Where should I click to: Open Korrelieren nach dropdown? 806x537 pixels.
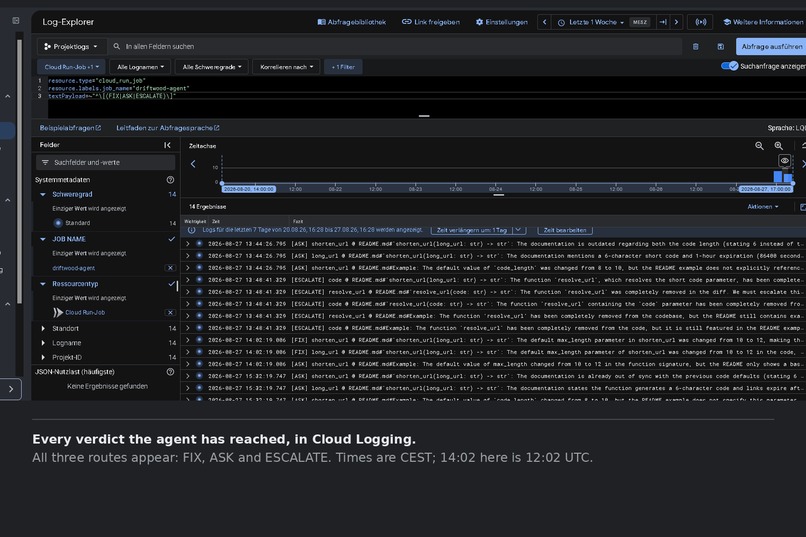[x=286, y=67]
